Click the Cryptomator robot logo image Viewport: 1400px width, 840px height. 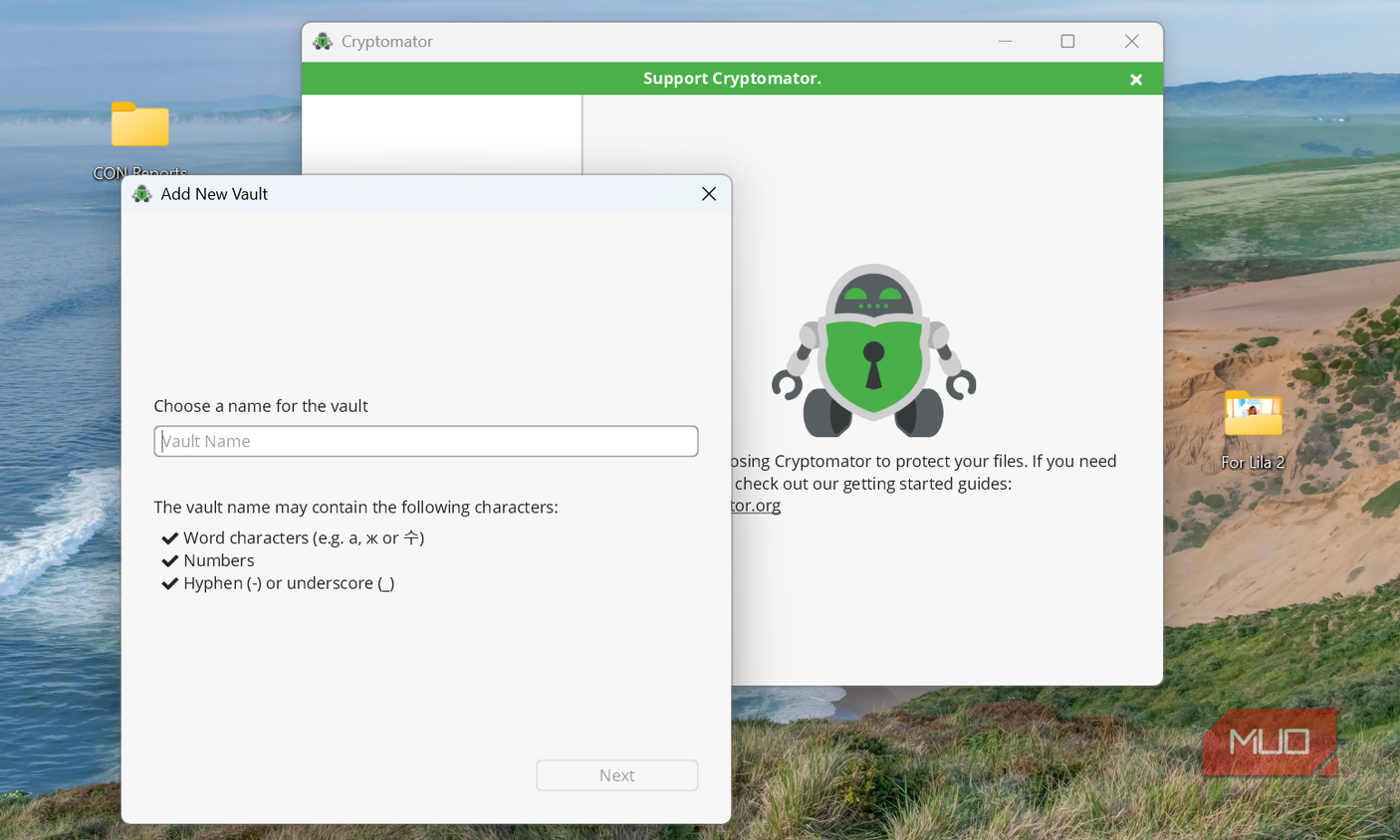(874, 350)
